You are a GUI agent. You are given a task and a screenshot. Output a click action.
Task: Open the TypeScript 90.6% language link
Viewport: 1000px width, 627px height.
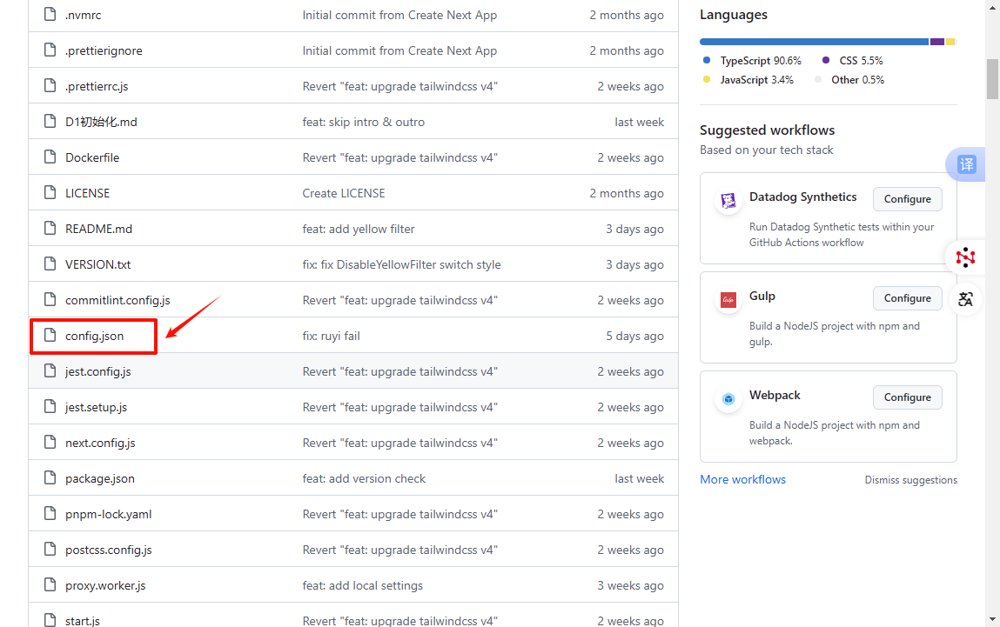tap(759, 61)
